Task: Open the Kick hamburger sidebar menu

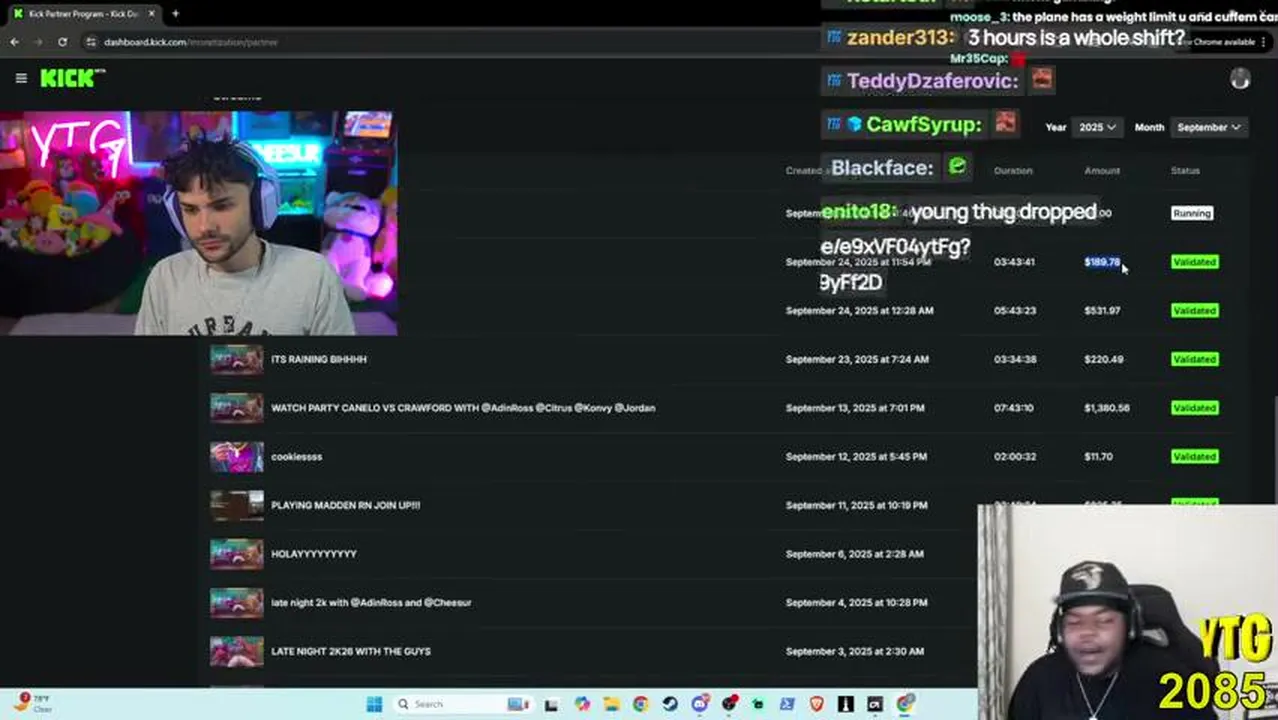Action: point(21,78)
